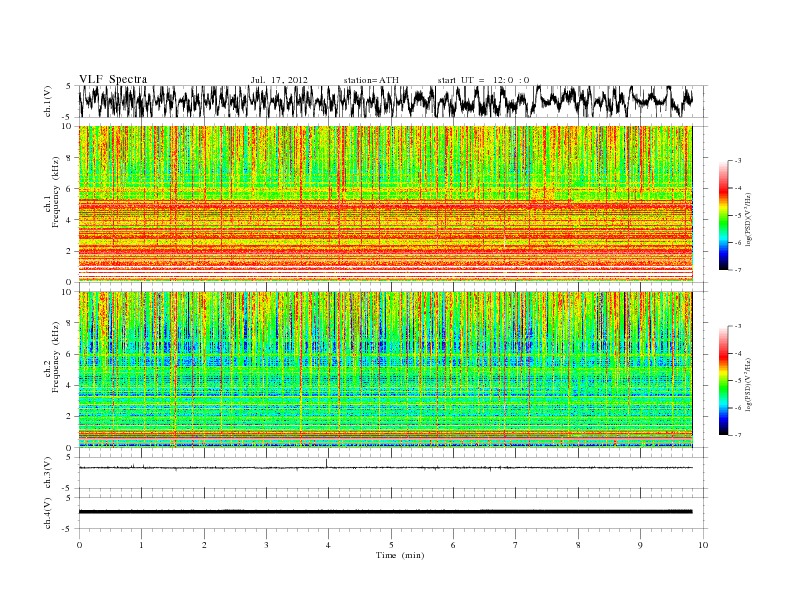Click the "ch.4(V)" axis label
The image size is (792, 612).
47,513
